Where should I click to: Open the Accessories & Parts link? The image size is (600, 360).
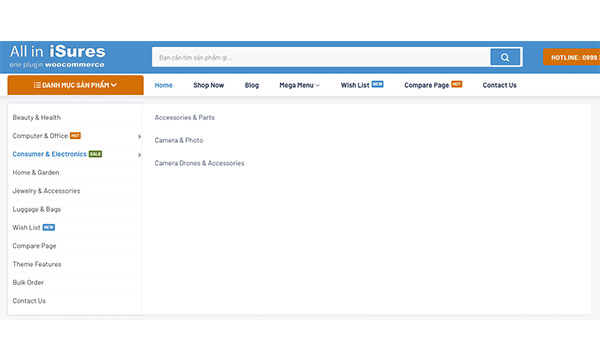[184, 117]
